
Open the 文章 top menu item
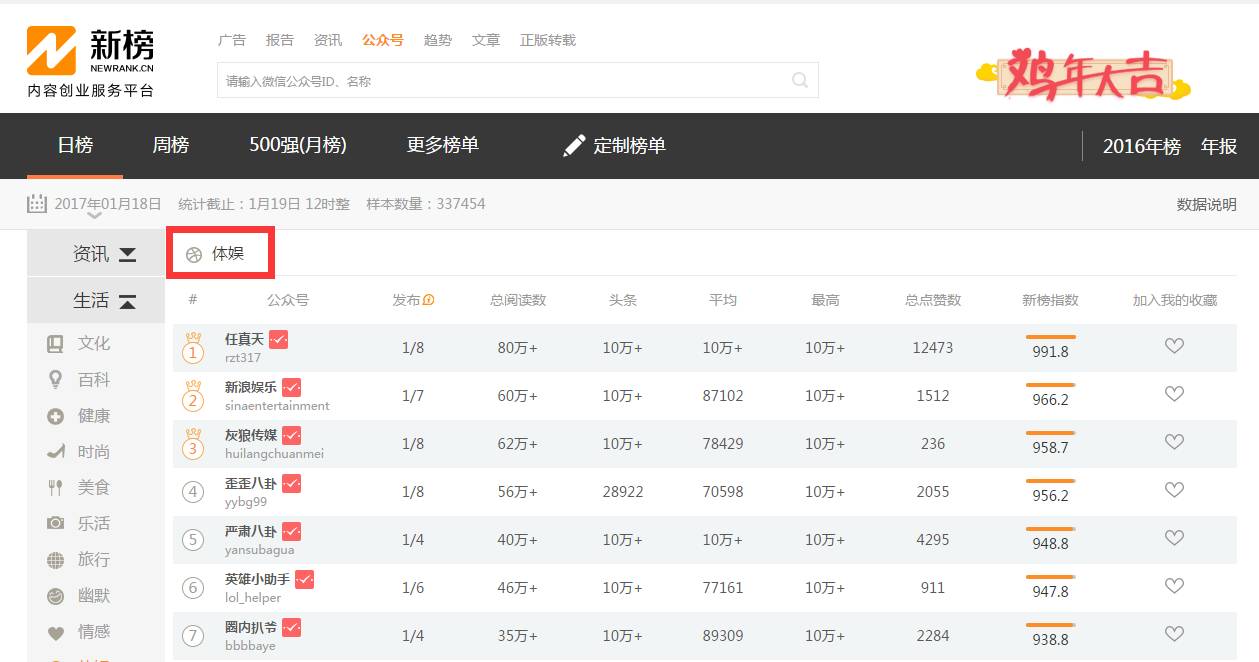point(486,40)
